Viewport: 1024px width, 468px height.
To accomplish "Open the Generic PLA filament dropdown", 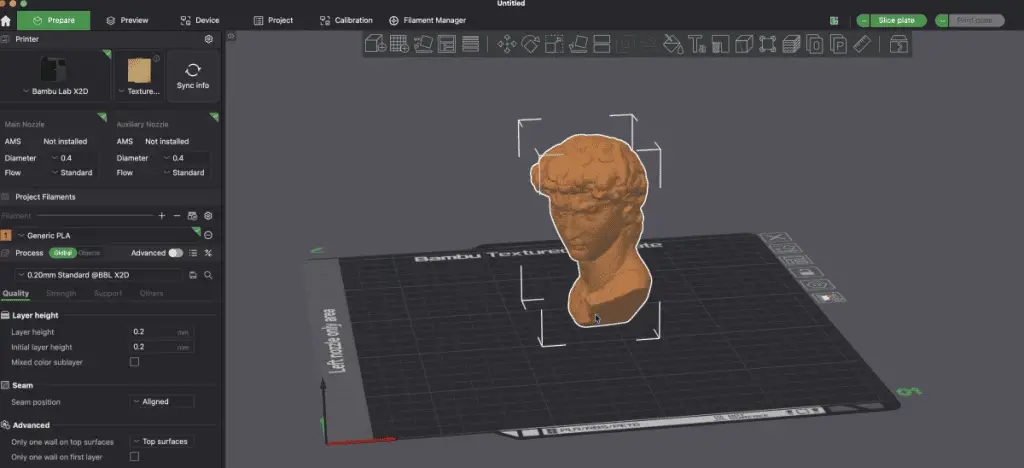I will pyautogui.click(x=107, y=235).
